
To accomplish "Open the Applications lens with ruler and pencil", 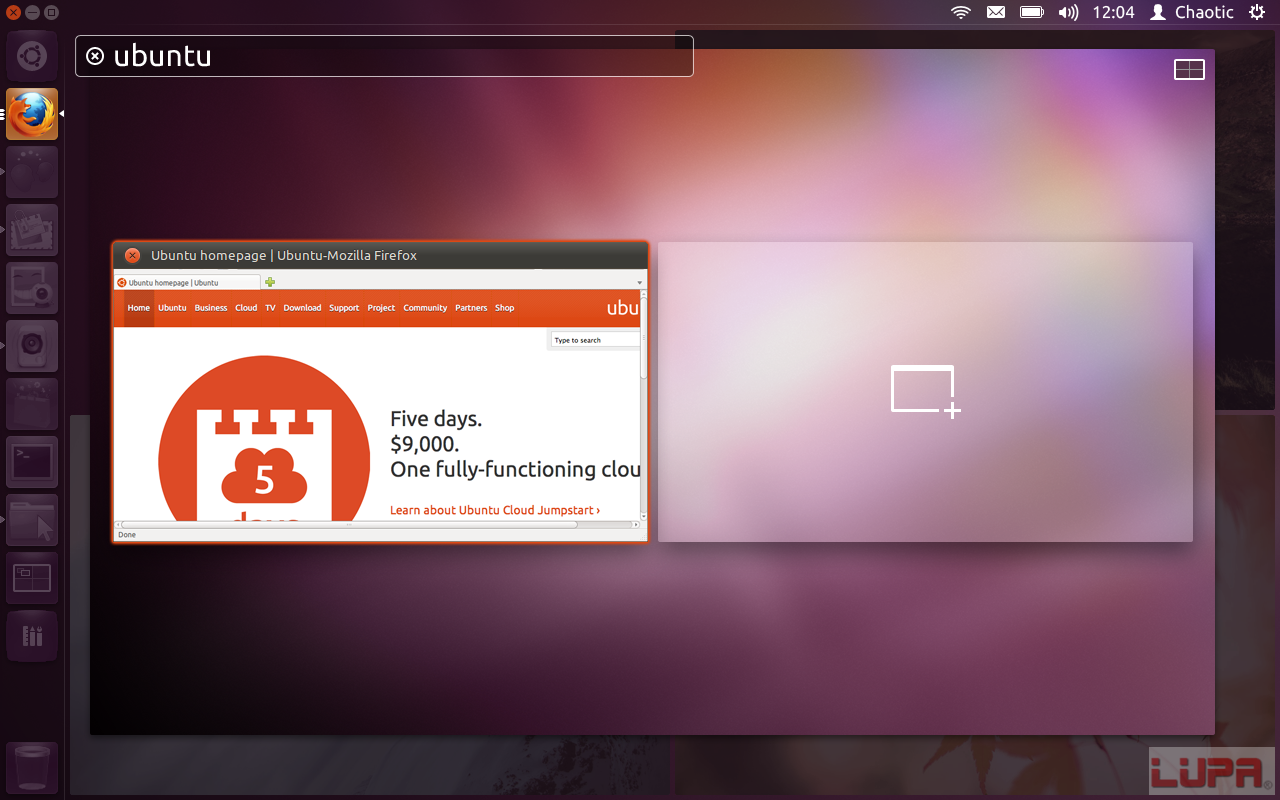I will click(32, 636).
